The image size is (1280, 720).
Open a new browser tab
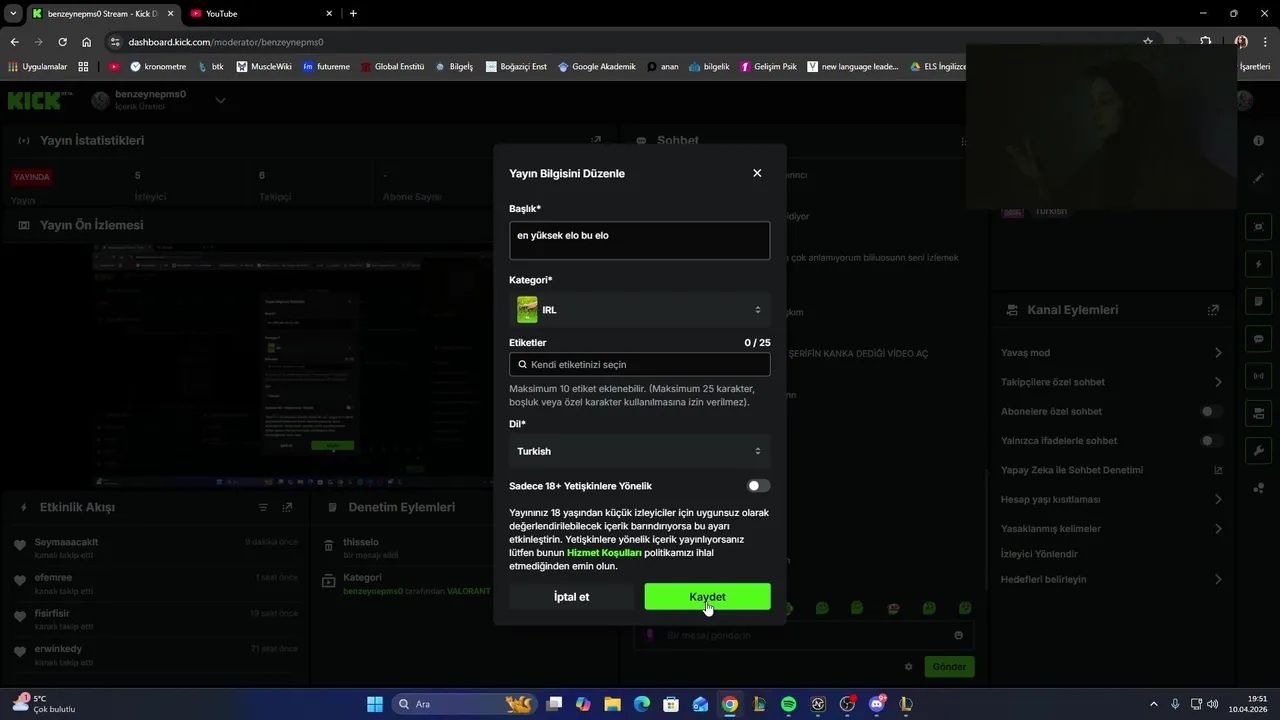[353, 14]
